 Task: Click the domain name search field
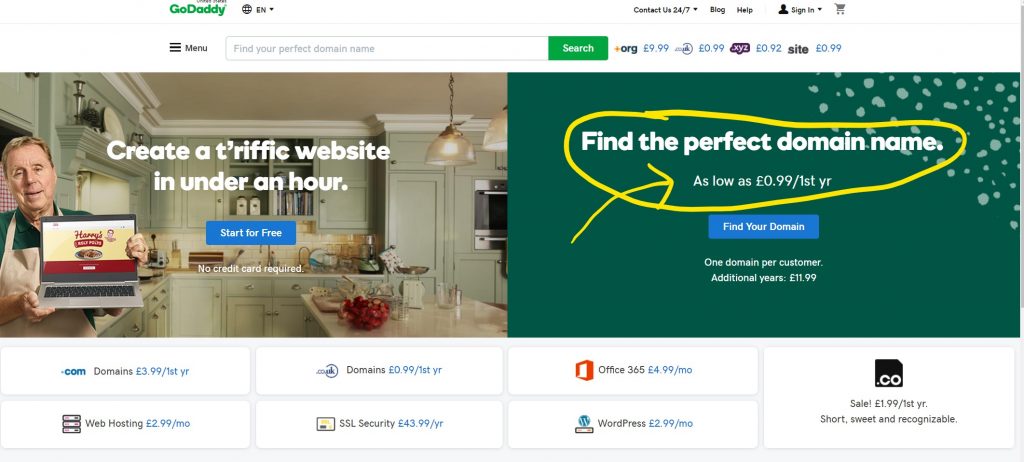click(x=387, y=48)
